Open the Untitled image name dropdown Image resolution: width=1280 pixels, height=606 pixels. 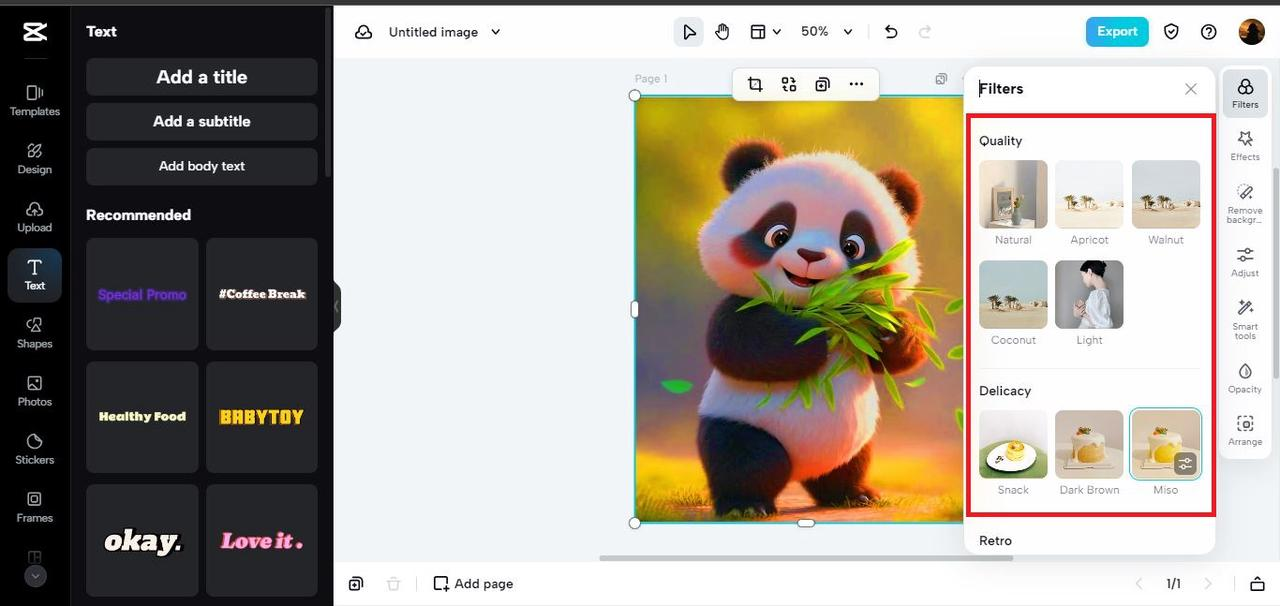[445, 32]
